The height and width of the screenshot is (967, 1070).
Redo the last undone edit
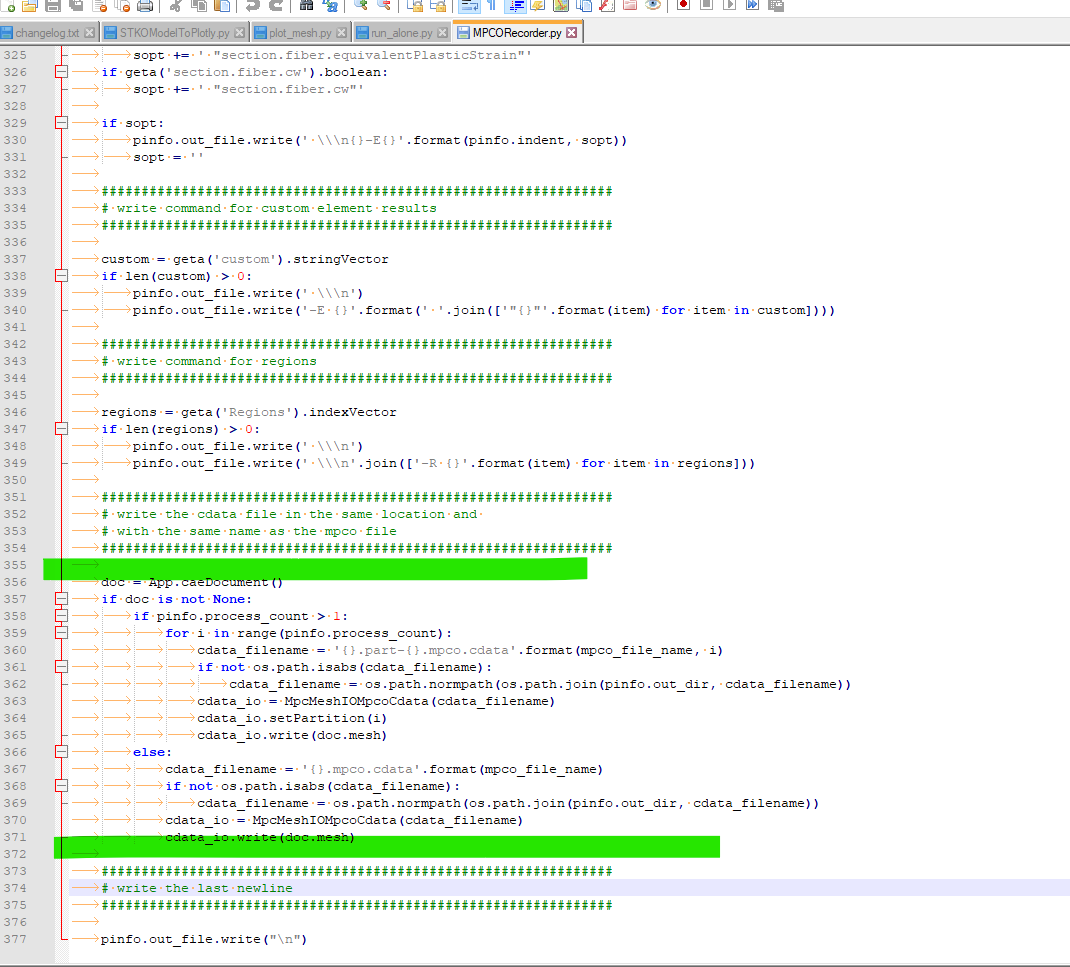[x=276, y=5]
